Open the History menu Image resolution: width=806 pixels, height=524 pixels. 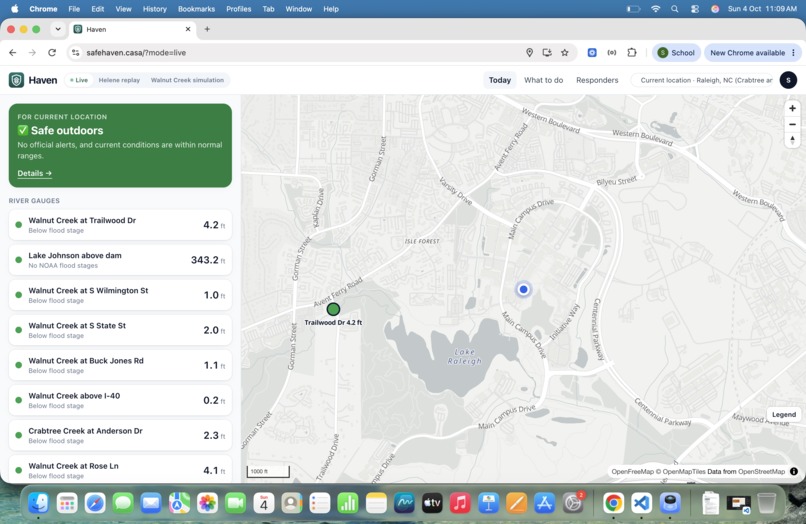(x=154, y=9)
